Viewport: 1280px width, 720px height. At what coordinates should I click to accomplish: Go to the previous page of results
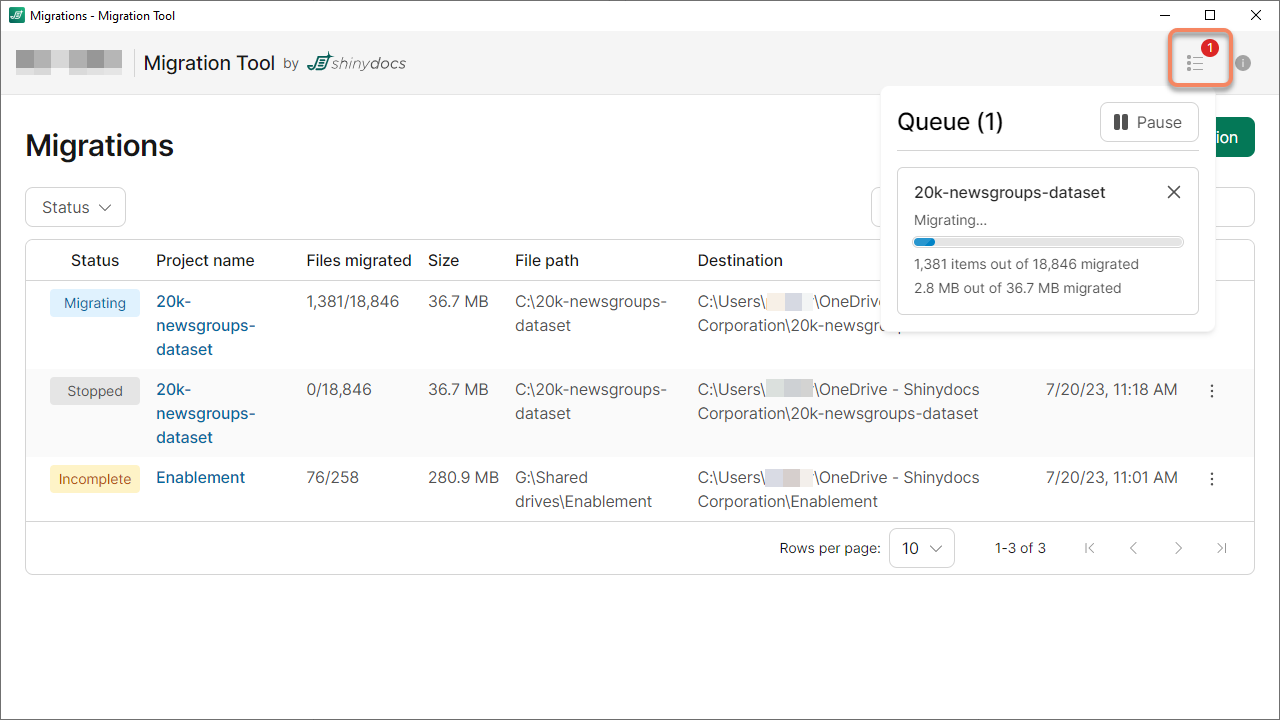(1134, 548)
